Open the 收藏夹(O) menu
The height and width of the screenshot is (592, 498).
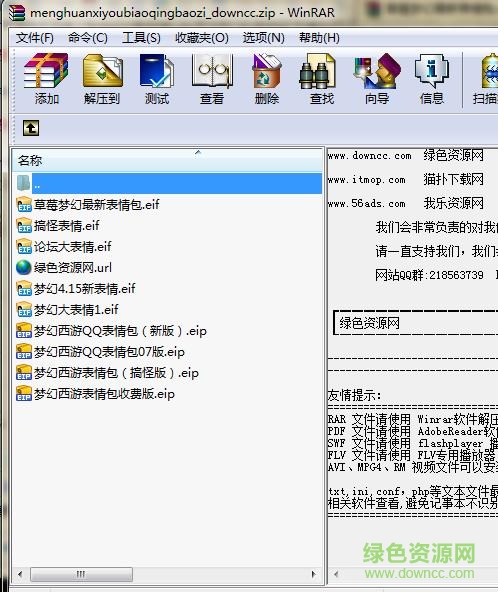pos(202,38)
